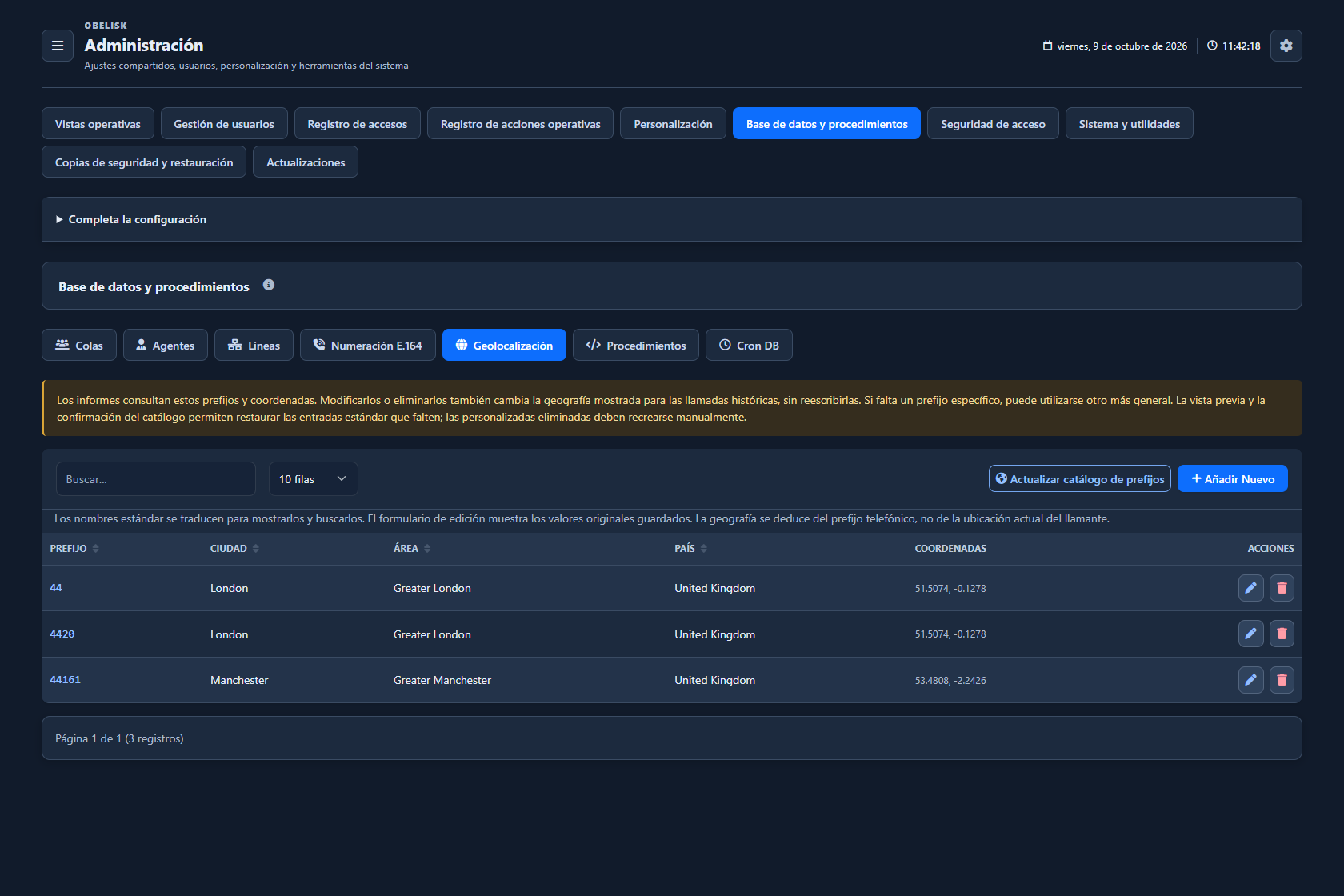Image resolution: width=1344 pixels, height=896 pixels.
Task: Open the hamburger navigation menu
Action: (58, 46)
